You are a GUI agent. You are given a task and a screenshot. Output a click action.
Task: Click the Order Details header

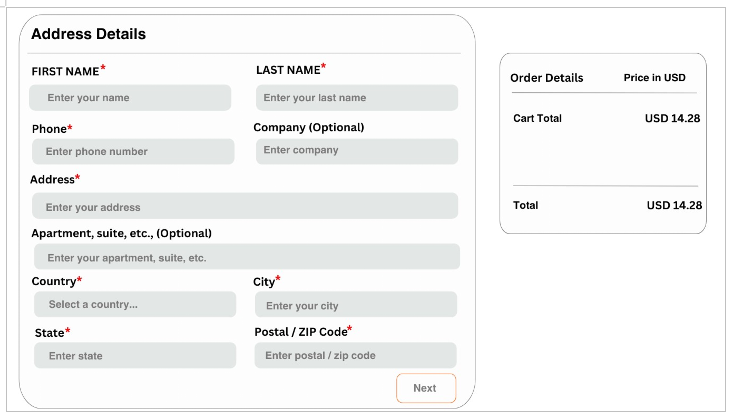coord(546,78)
